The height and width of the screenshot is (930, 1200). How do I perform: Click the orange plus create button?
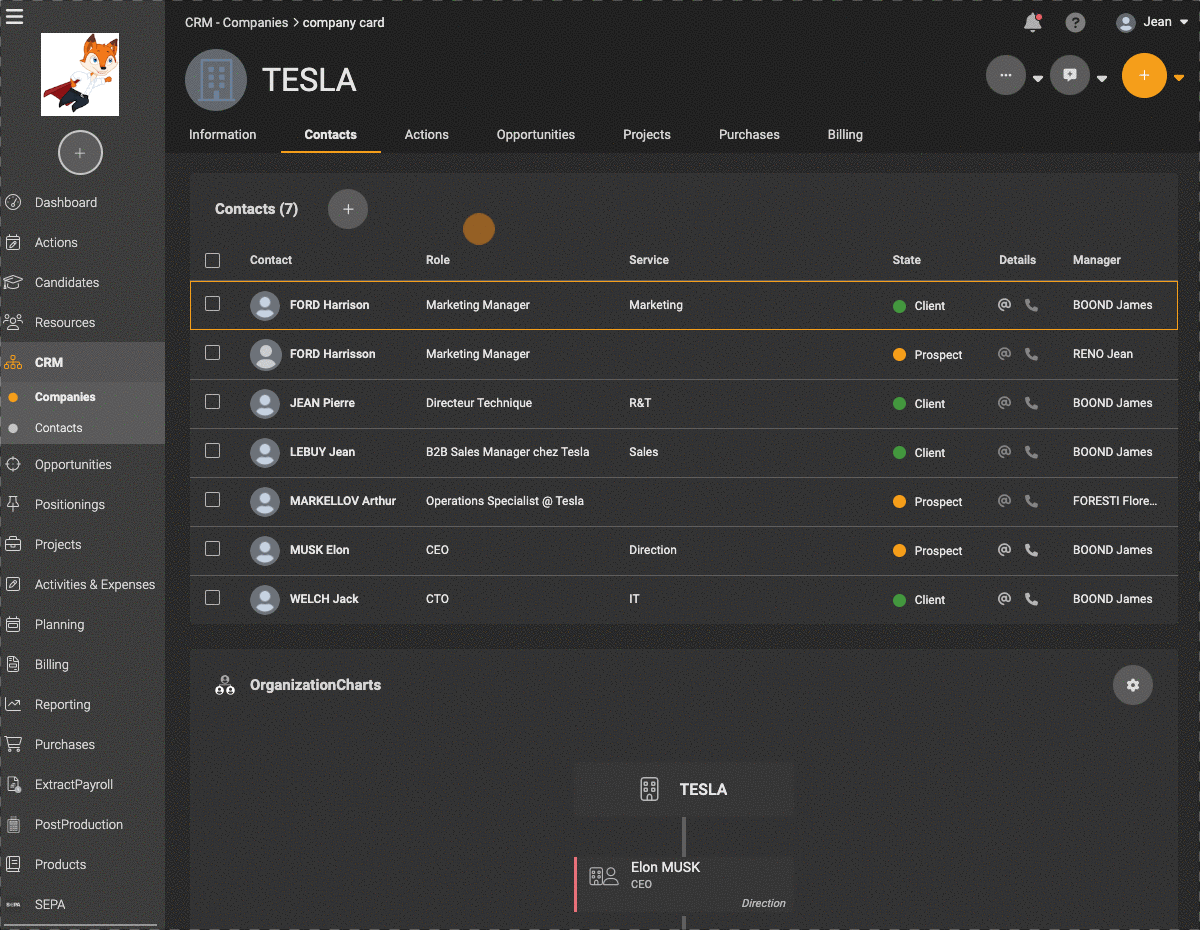(1144, 75)
